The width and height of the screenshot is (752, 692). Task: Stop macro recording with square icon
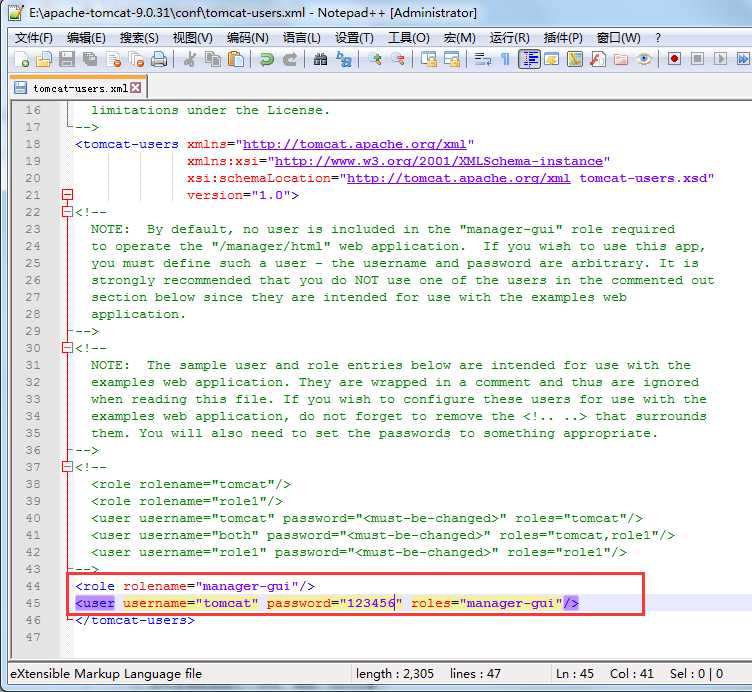point(697,59)
